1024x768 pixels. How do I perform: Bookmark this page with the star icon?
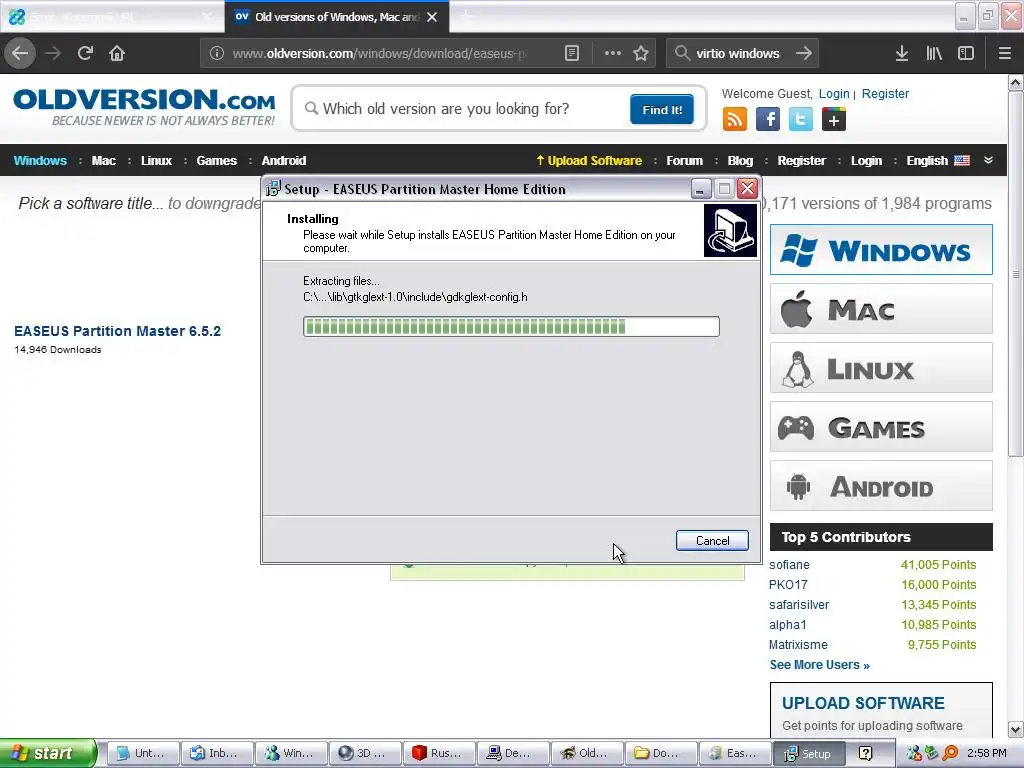click(641, 54)
